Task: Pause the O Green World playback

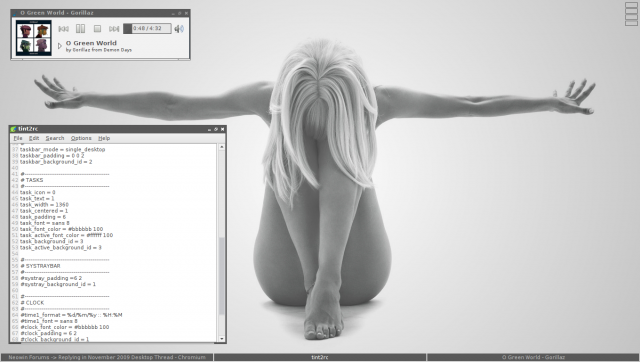Action: 80,29
